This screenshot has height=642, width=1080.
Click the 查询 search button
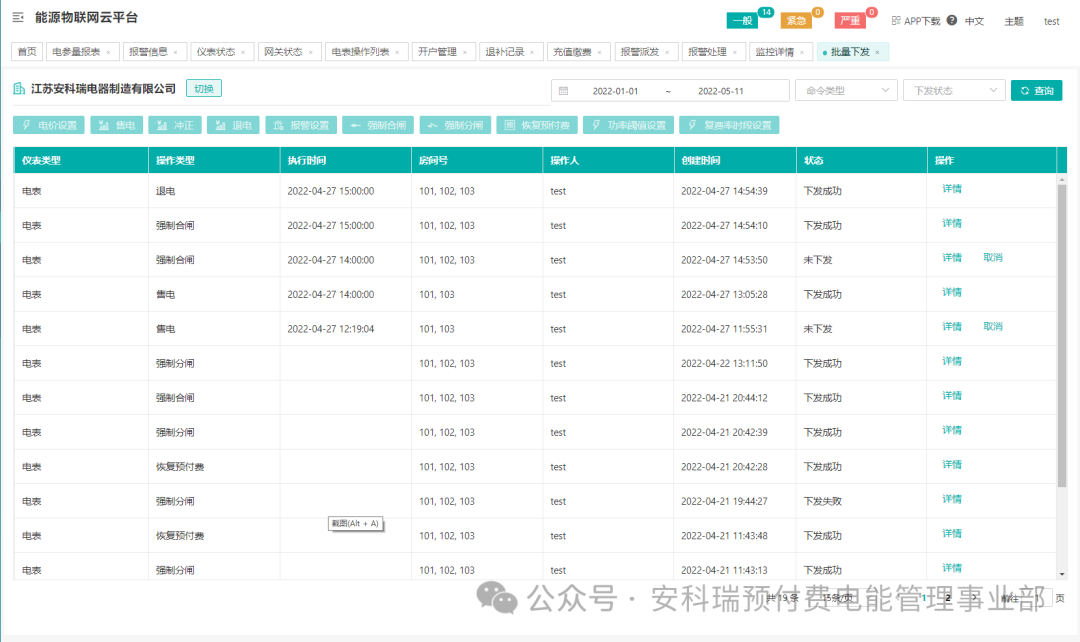pos(1037,90)
